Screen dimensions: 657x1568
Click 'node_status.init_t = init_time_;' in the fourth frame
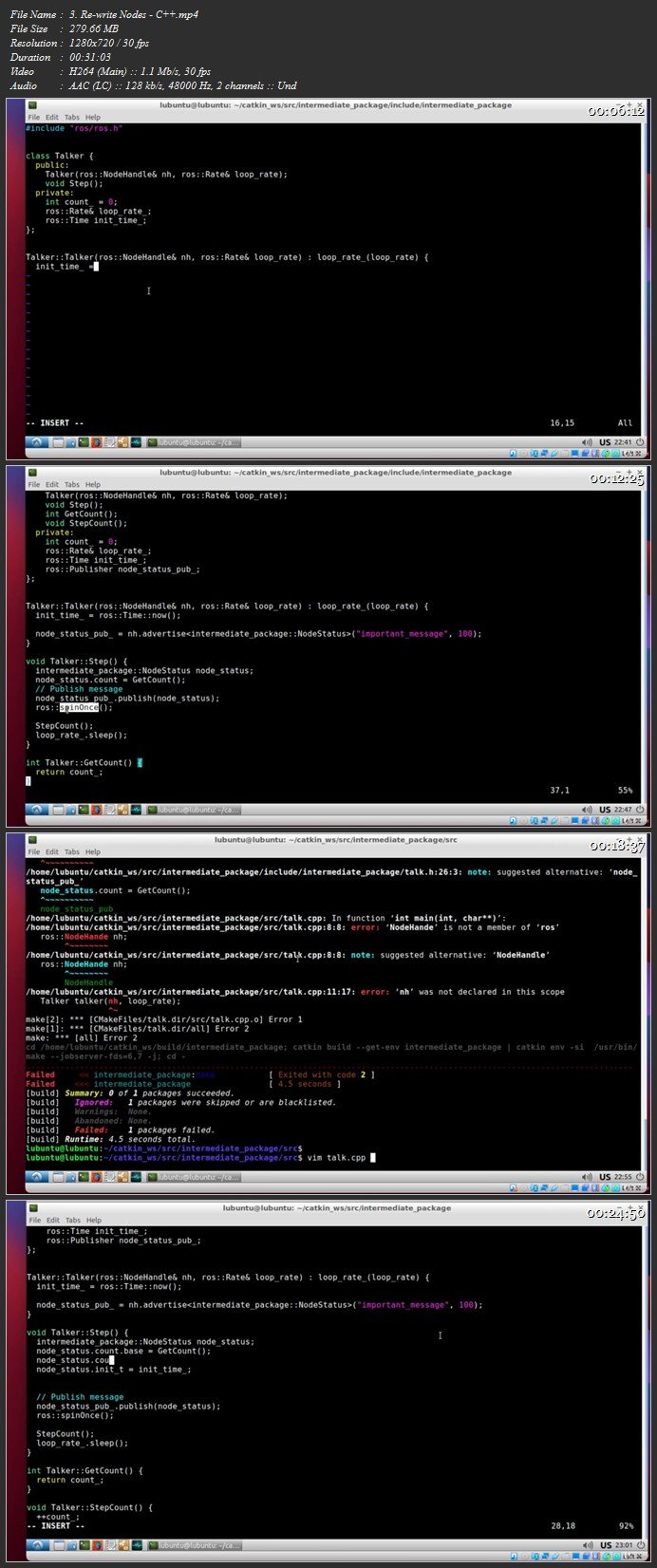(114, 1370)
